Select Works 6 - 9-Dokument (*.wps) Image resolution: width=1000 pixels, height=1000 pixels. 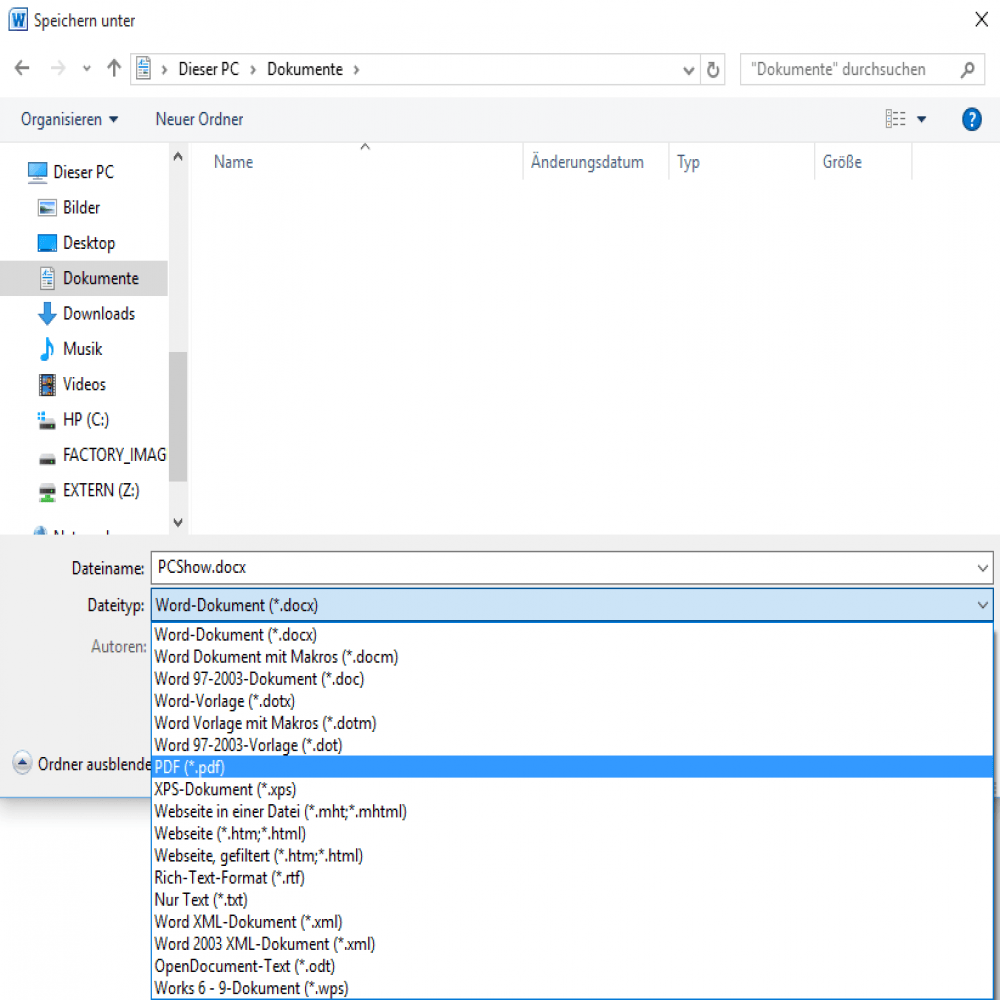coord(572,988)
